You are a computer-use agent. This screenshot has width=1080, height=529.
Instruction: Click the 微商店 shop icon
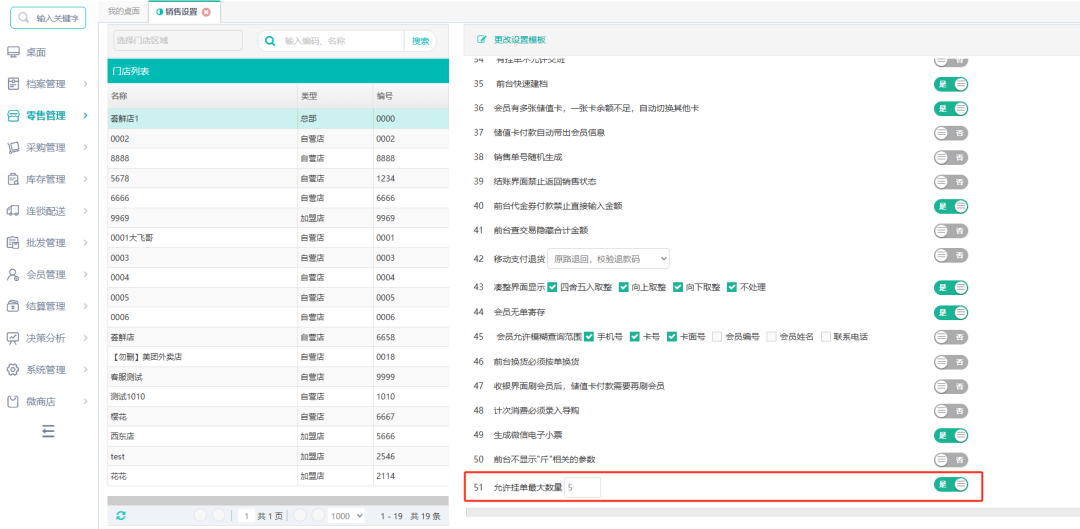tap(13, 402)
